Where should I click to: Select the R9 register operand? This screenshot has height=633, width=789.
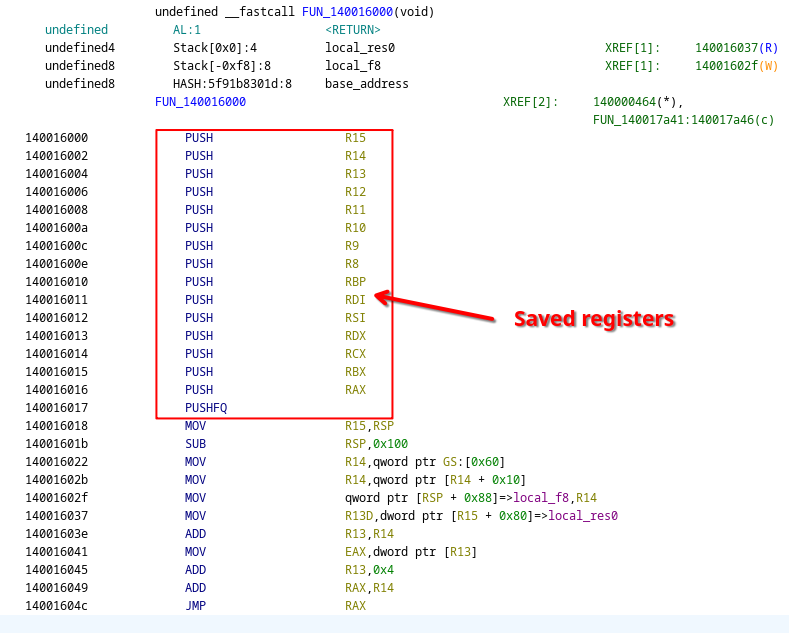352,246
